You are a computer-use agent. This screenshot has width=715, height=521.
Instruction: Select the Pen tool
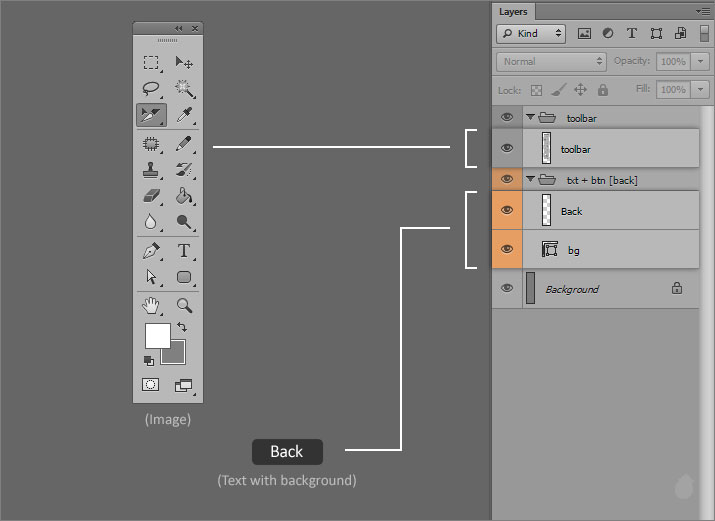click(x=151, y=250)
